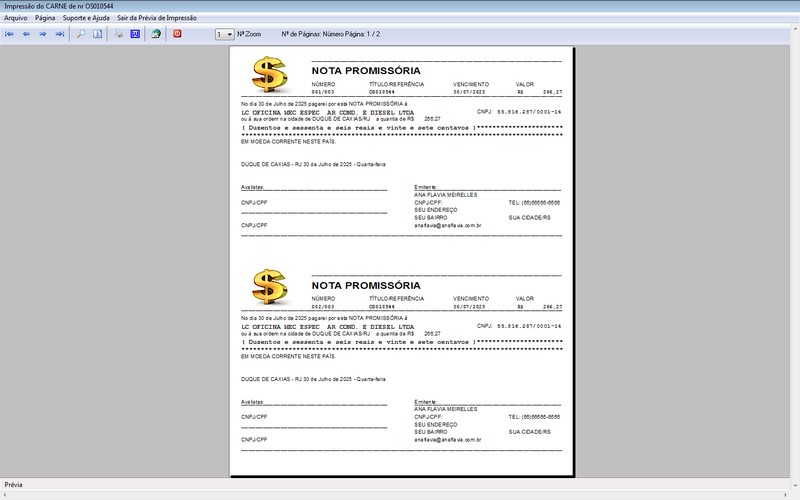Go to the next page arrow
This screenshot has height=500, width=800.
pos(43,34)
